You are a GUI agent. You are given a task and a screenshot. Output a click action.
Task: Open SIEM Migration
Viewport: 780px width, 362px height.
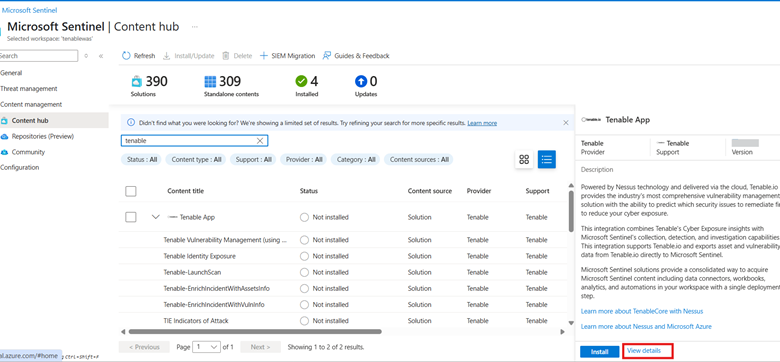click(288, 56)
